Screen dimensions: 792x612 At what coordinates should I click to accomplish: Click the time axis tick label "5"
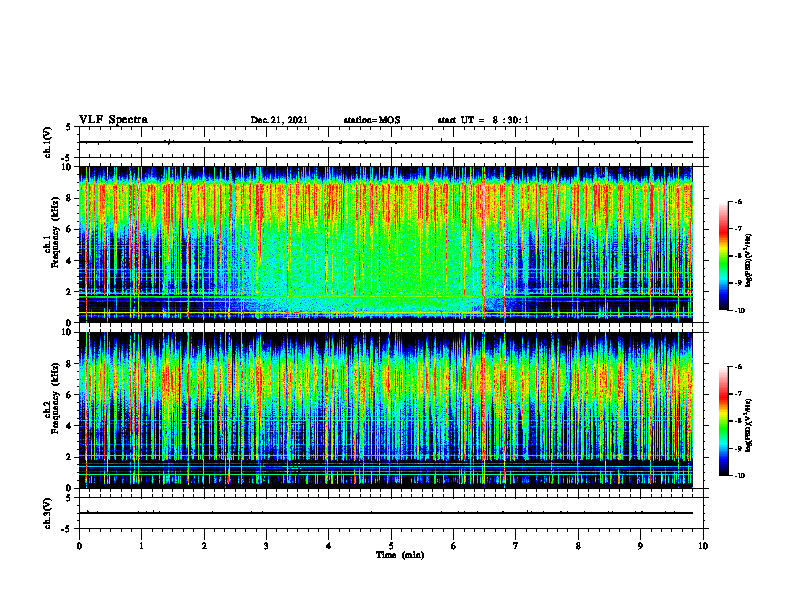point(391,546)
